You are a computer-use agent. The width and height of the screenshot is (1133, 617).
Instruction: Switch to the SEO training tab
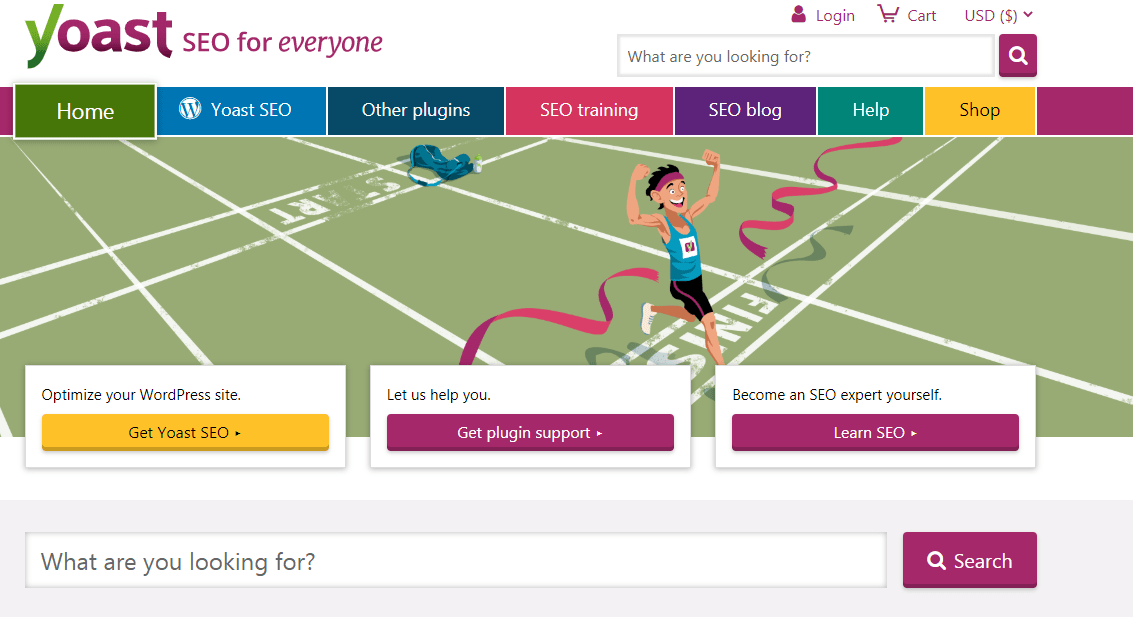[x=589, y=111]
